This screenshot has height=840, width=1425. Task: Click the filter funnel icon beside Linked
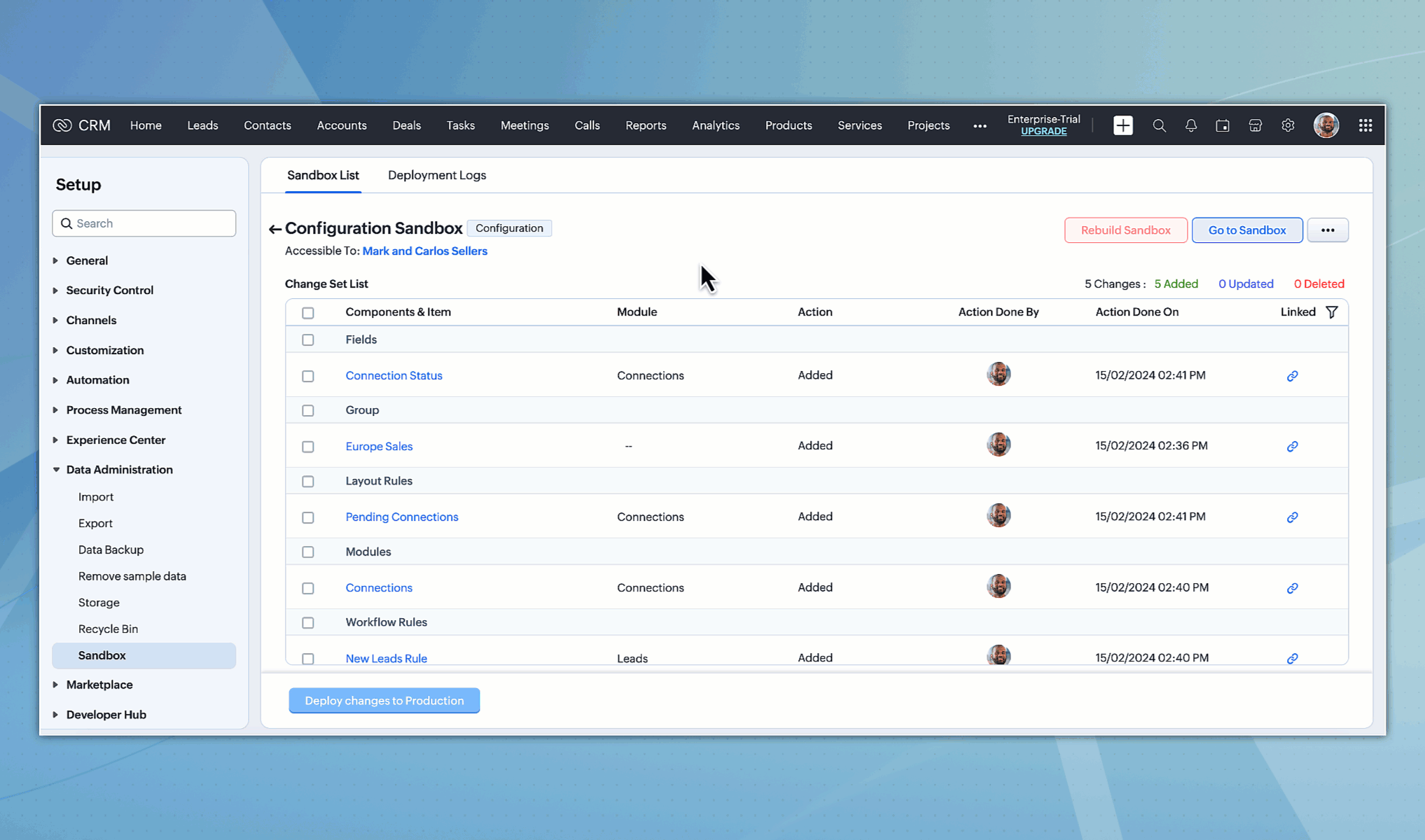1332,312
